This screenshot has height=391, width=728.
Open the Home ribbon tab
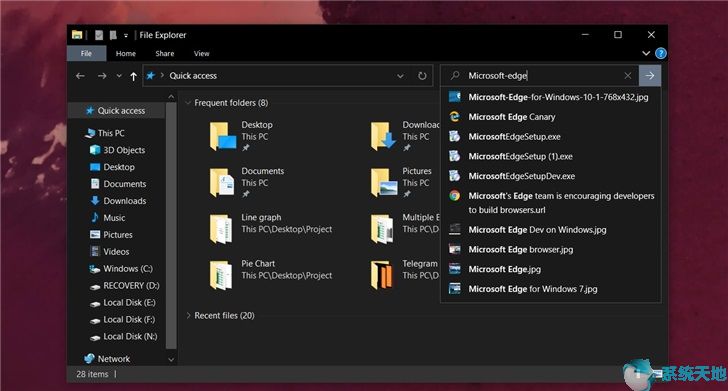126,53
